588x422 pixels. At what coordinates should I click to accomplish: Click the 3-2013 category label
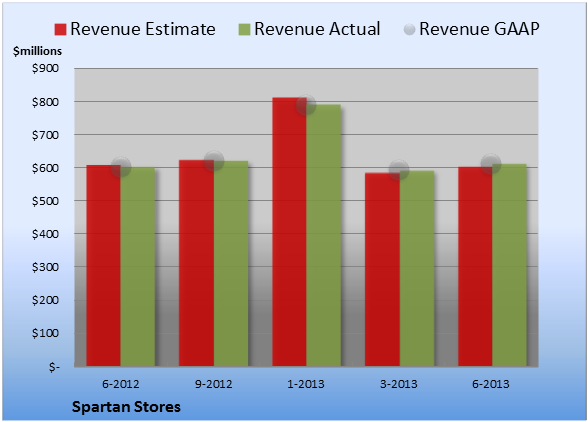click(x=399, y=384)
